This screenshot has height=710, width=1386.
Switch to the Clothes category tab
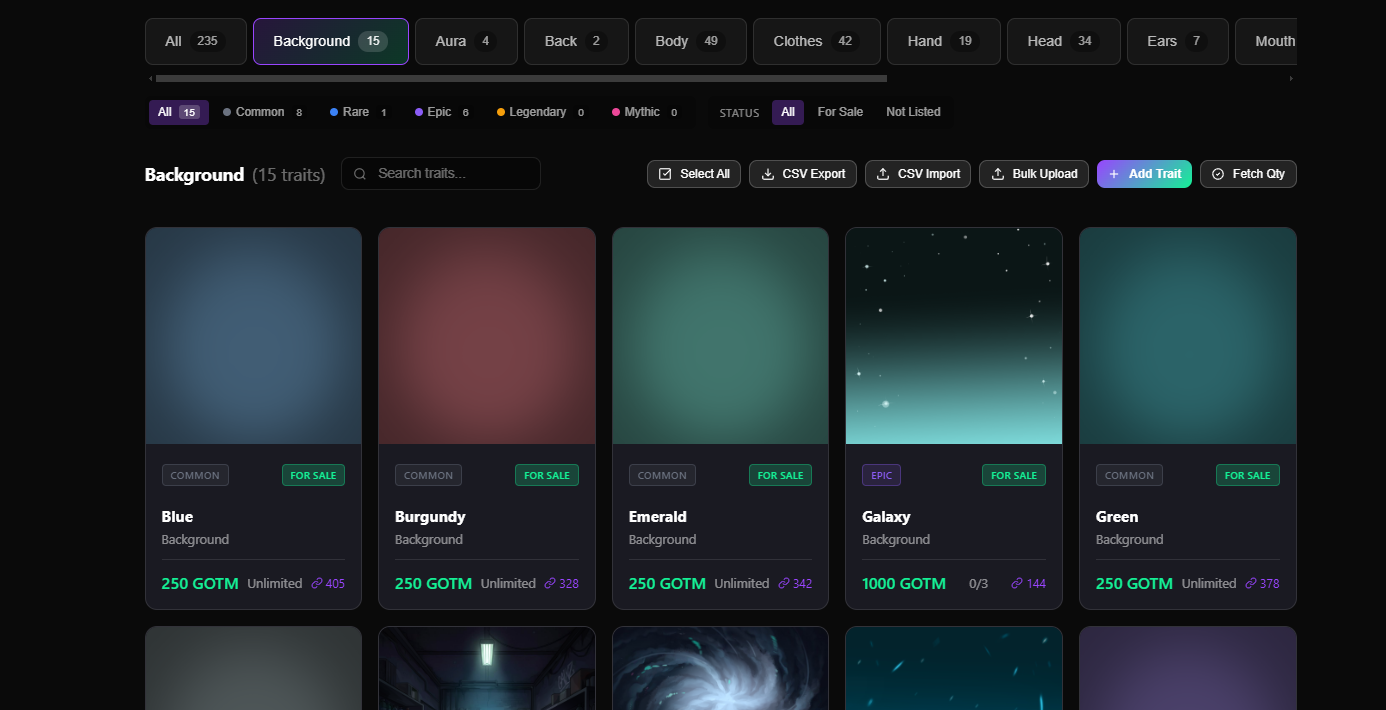[x=816, y=41]
